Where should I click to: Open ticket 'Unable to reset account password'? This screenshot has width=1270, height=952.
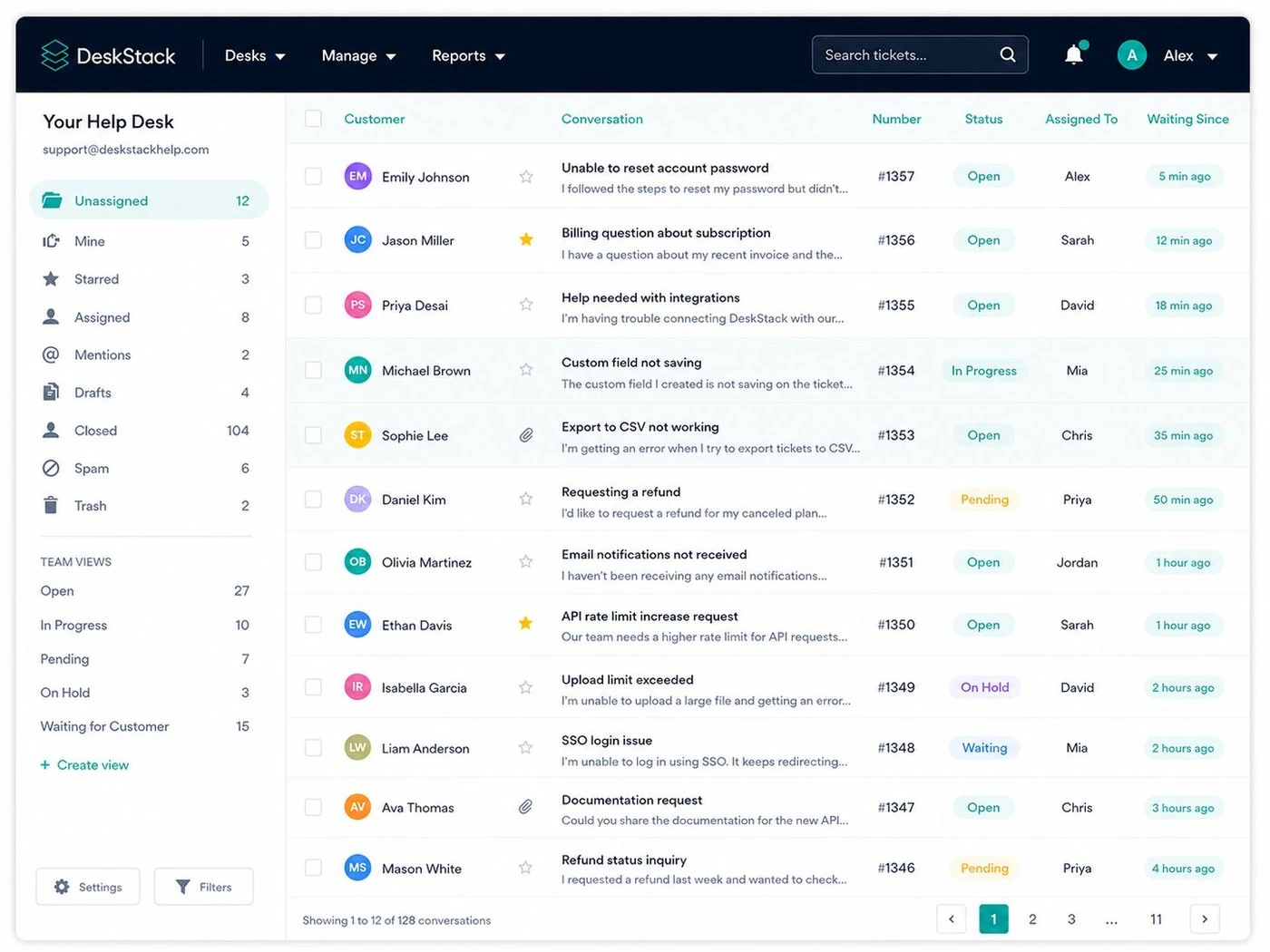pyautogui.click(x=665, y=168)
